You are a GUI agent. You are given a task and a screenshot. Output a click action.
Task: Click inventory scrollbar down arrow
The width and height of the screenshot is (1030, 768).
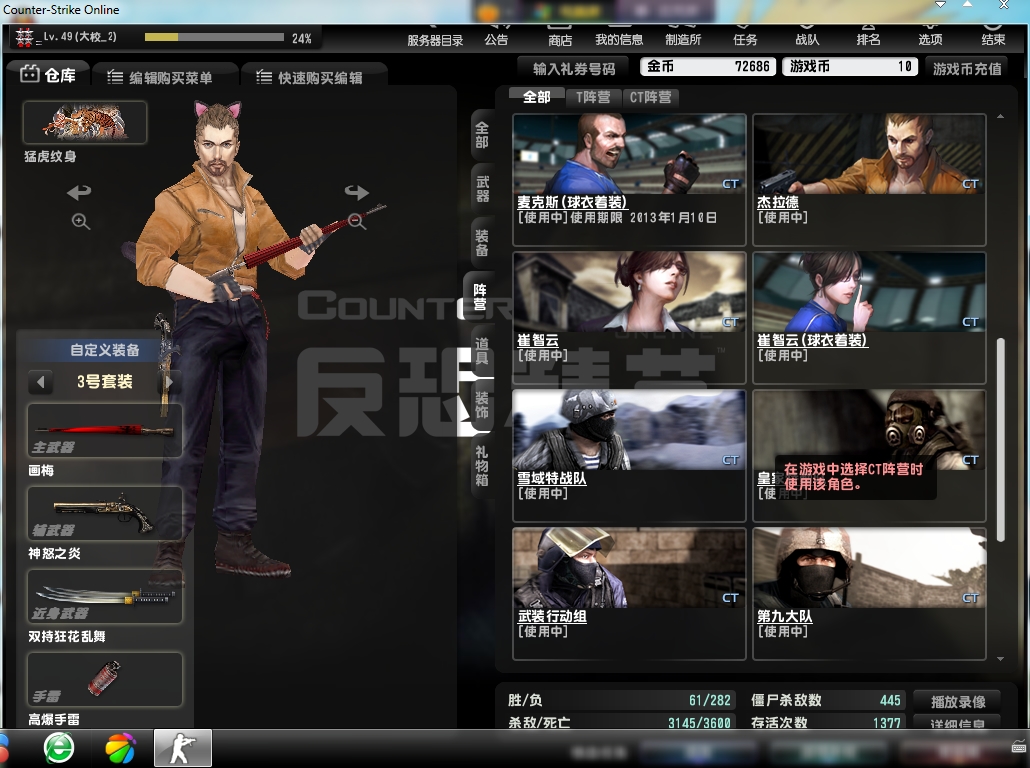click(1000, 658)
